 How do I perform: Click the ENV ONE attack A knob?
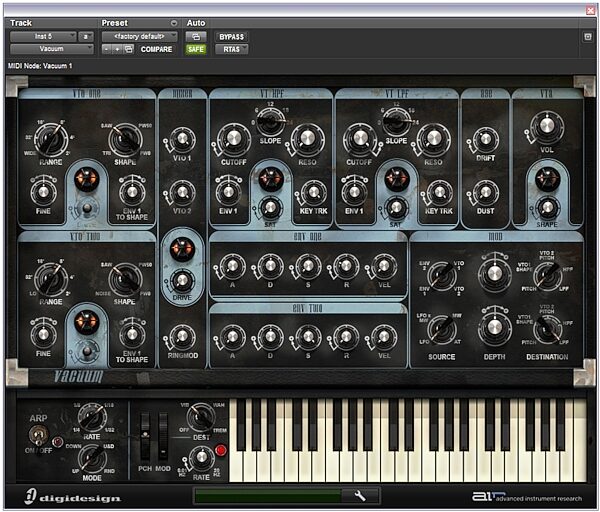[232, 266]
